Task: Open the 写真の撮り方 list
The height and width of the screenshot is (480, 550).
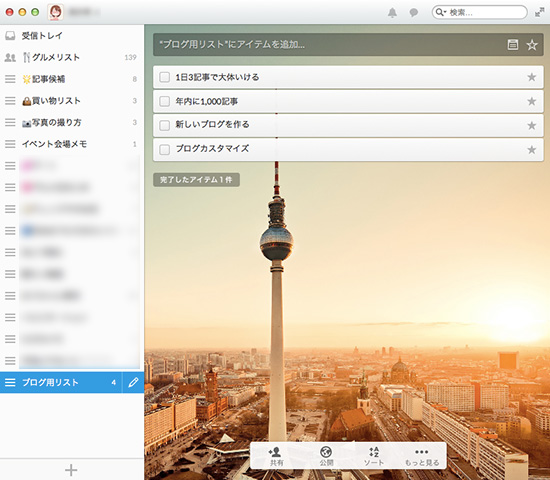Action: click(72, 122)
